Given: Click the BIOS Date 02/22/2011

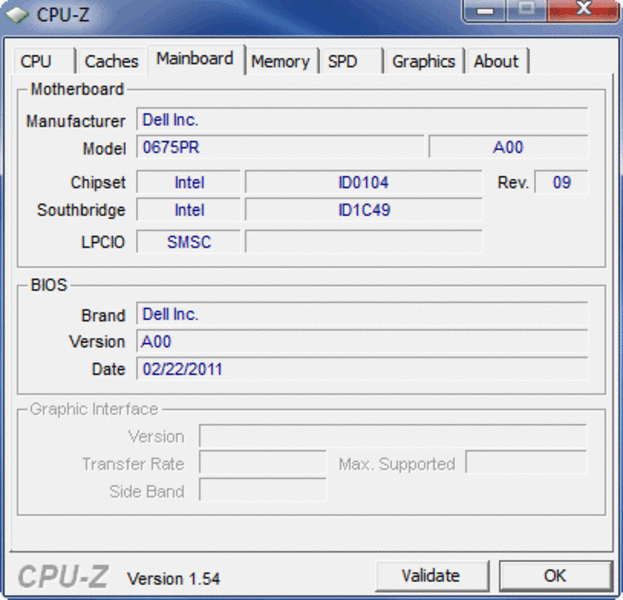Looking at the screenshot, I should 362,369.
